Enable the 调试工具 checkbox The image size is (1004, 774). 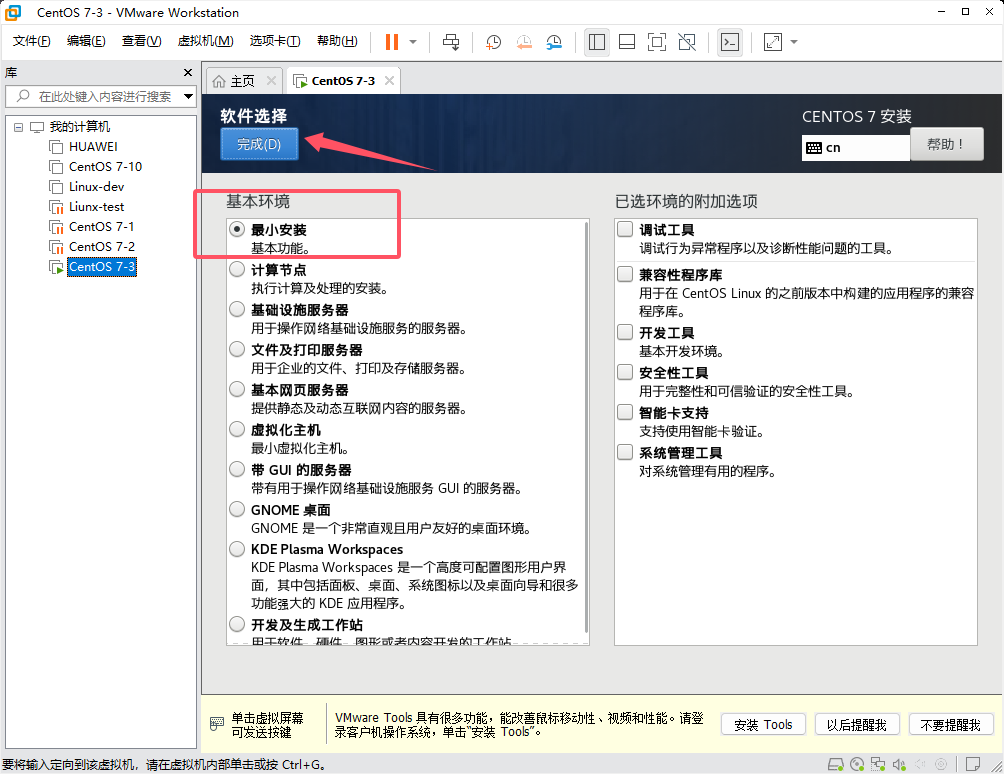625,229
